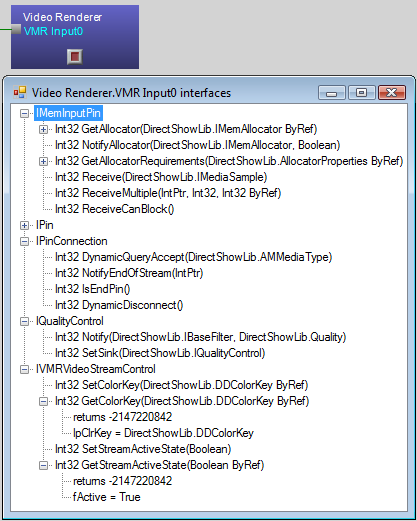Minimize the interfaces window

point(332,93)
